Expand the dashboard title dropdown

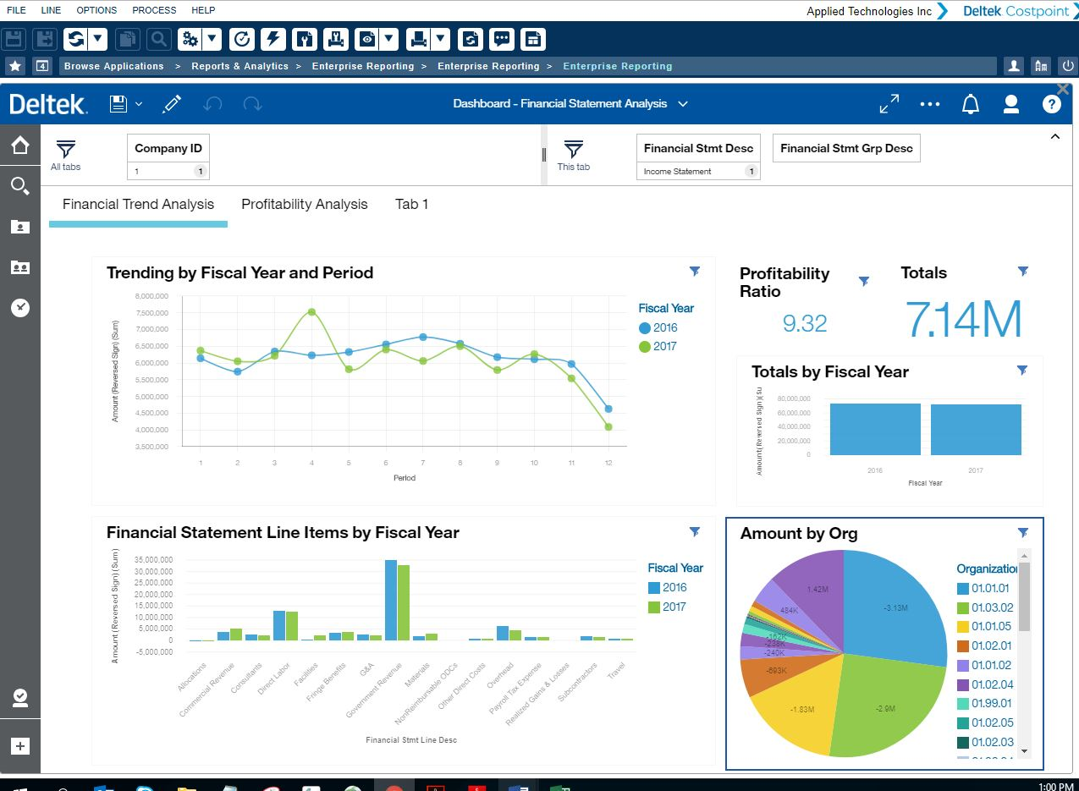[x=683, y=104]
